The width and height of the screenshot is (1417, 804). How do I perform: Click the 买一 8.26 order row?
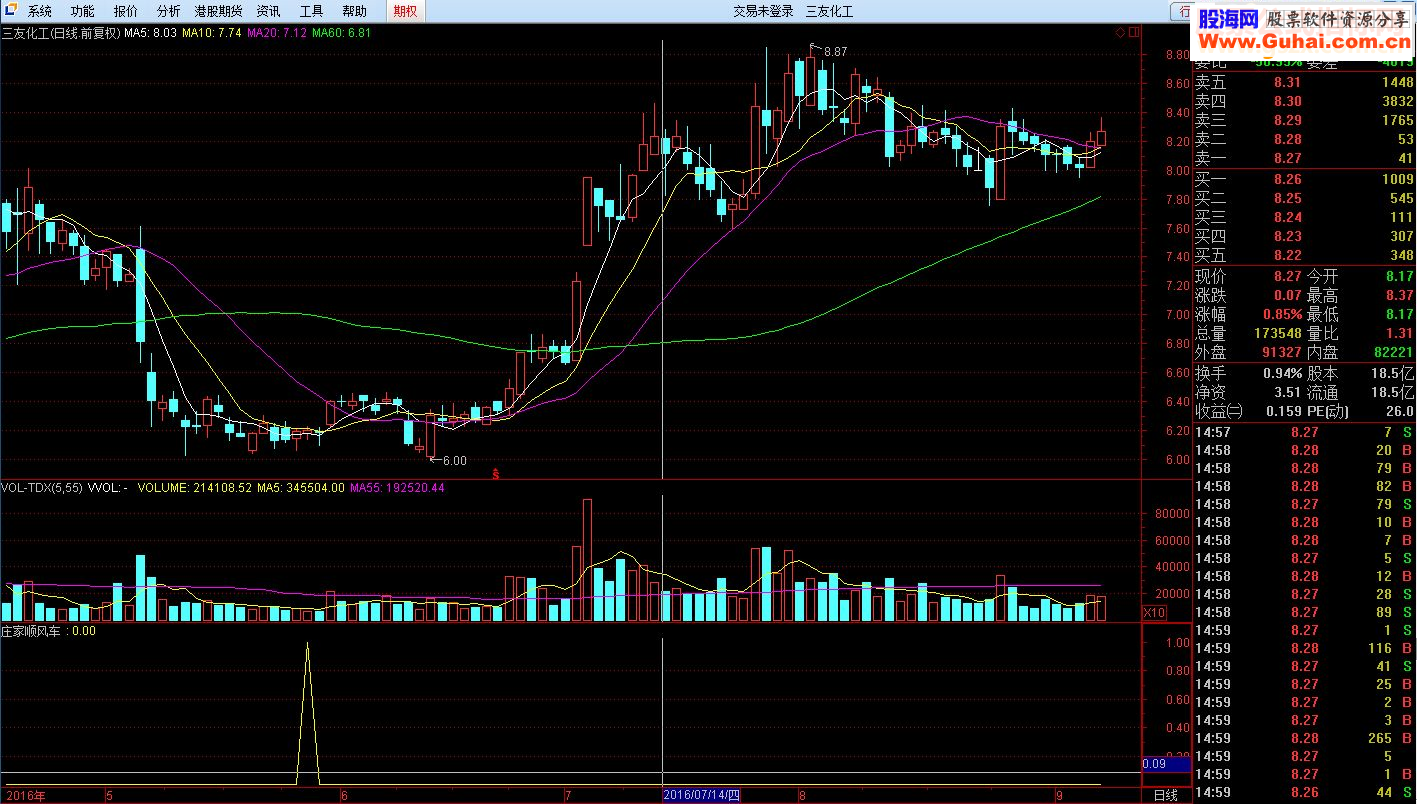[1305, 179]
